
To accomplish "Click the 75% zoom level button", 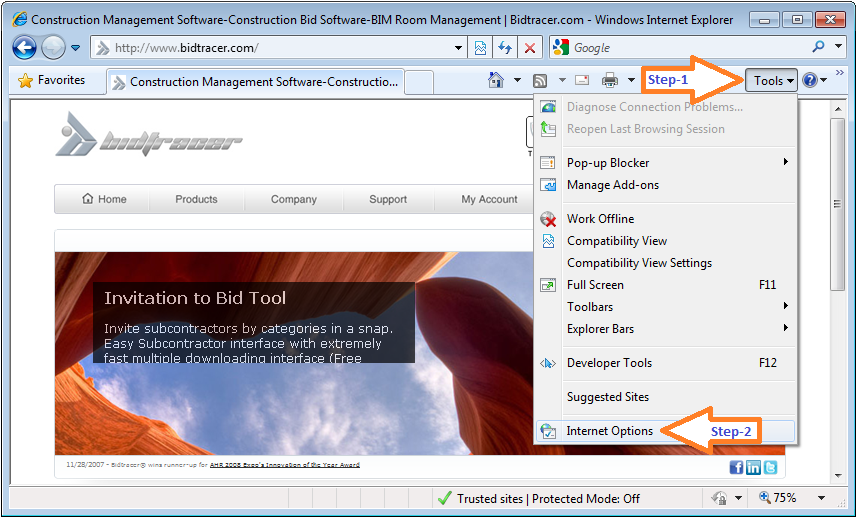I will click(777, 498).
